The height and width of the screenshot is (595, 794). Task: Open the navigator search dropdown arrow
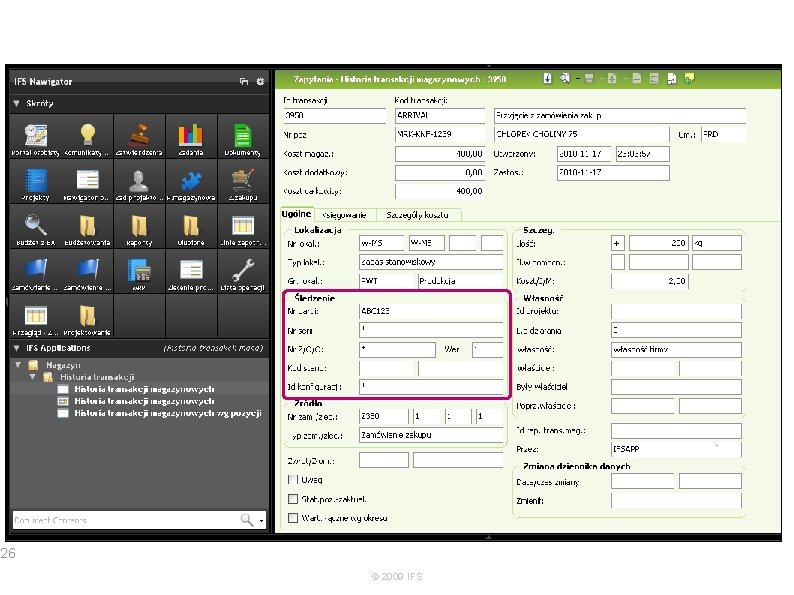(x=261, y=520)
